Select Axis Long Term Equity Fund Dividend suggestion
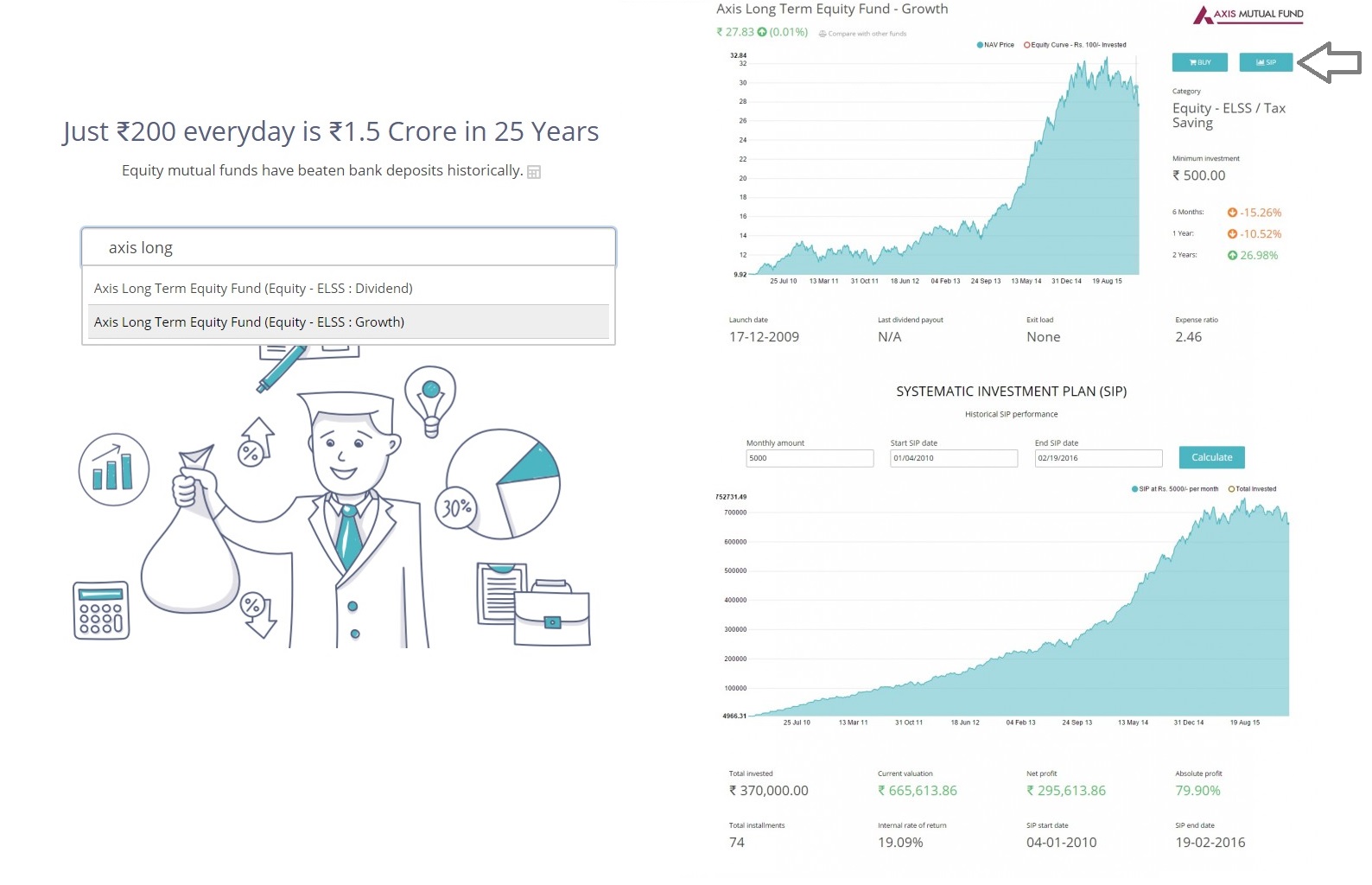This screenshot has height=885, width=1372. (x=348, y=289)
